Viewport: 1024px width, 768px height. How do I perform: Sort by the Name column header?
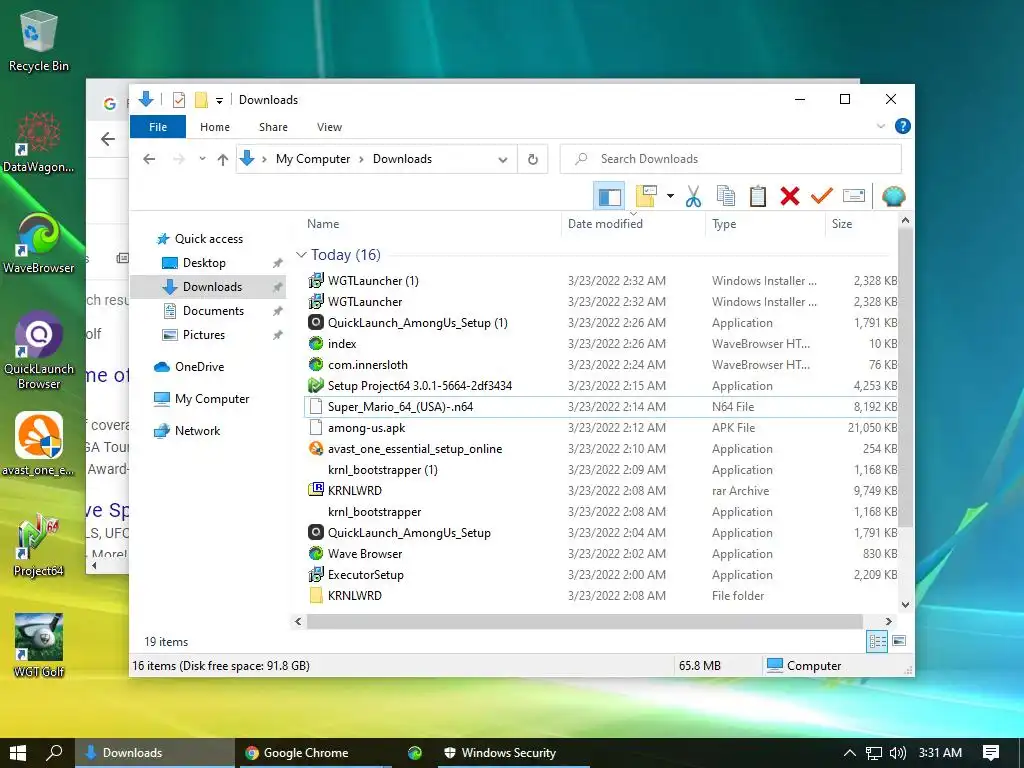323,223
